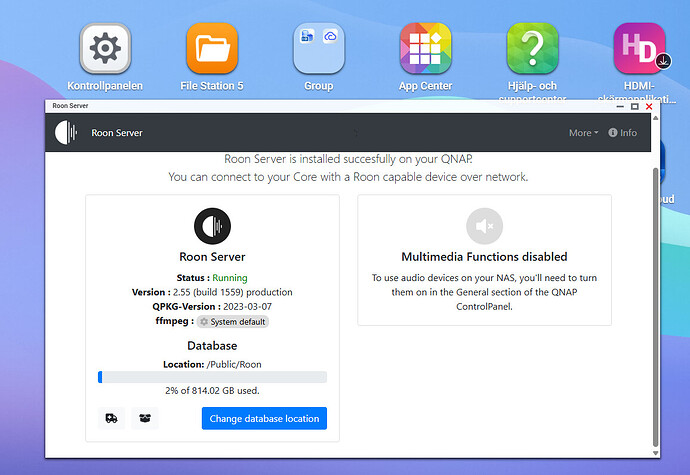Click the large Roon Server card logo
The image size is (690, 475).
[212, 226]
